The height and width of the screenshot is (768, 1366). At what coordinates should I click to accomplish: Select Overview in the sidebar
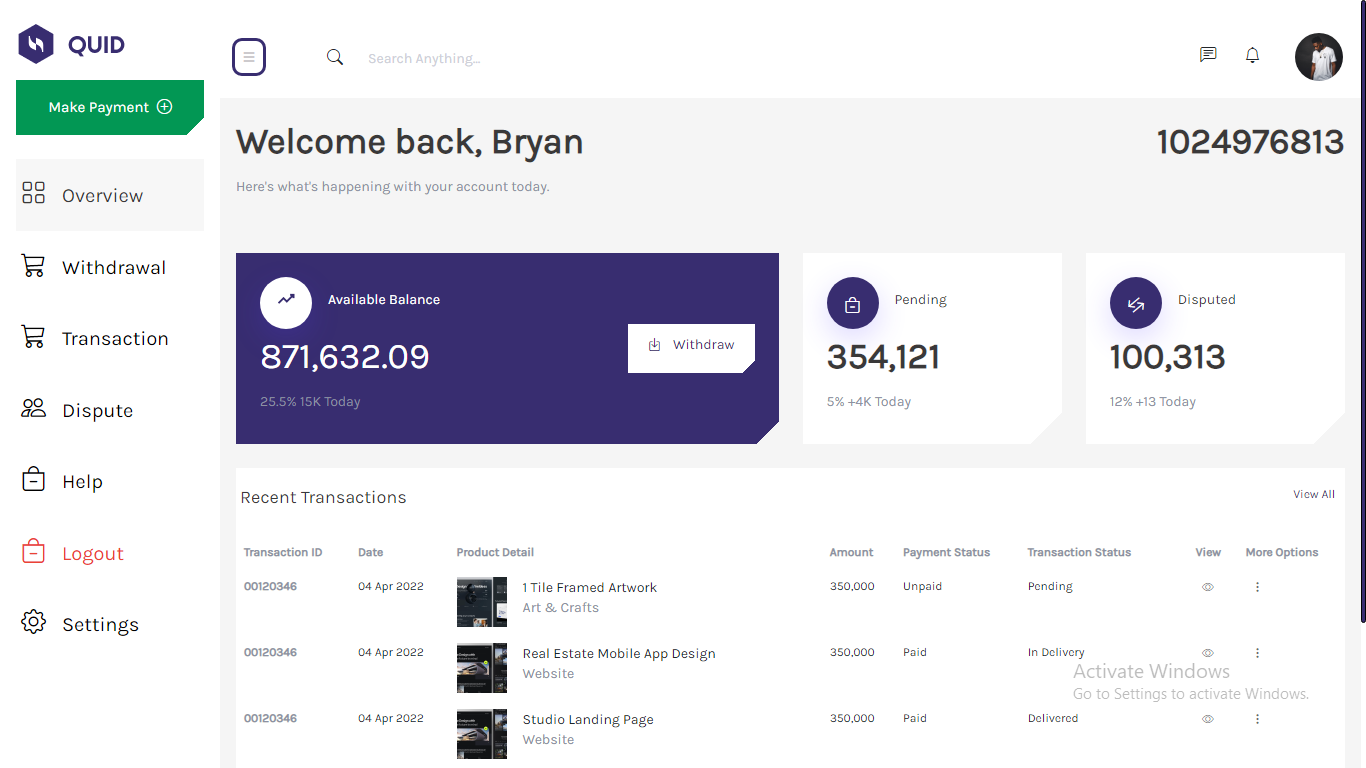(101, 194)
